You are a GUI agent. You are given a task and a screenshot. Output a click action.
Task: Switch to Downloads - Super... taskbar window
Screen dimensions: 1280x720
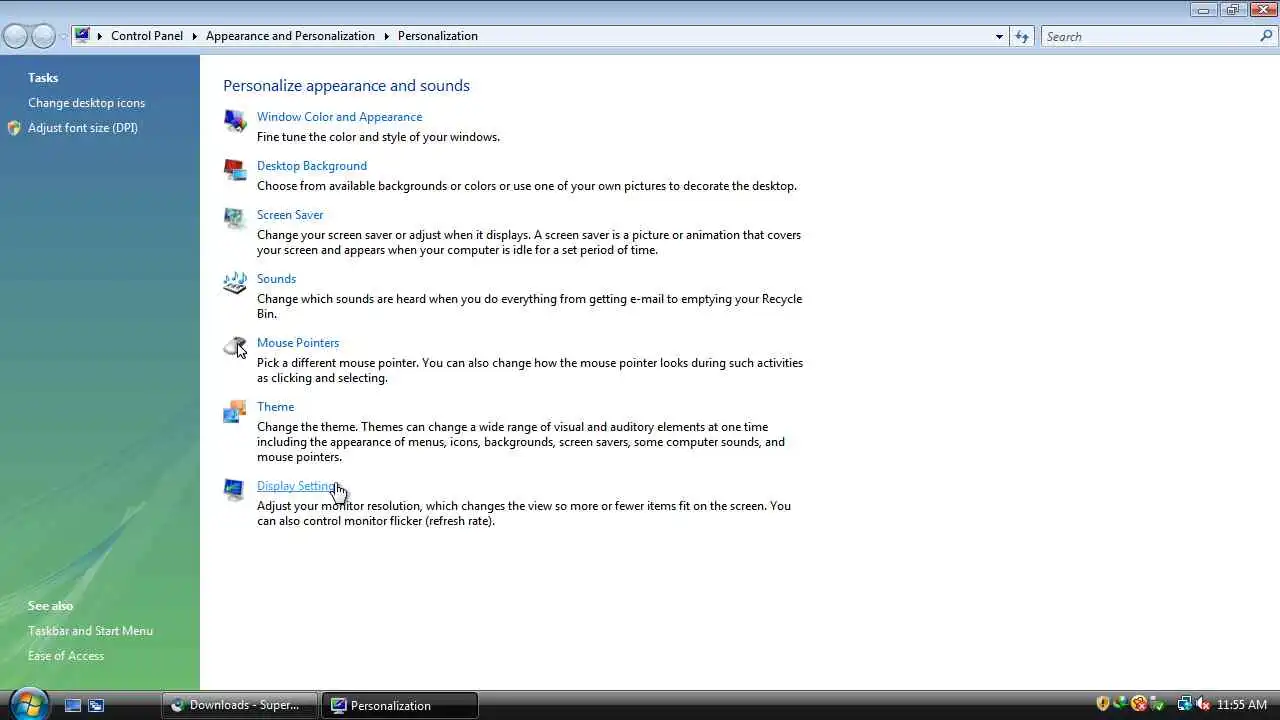(240, 705)
